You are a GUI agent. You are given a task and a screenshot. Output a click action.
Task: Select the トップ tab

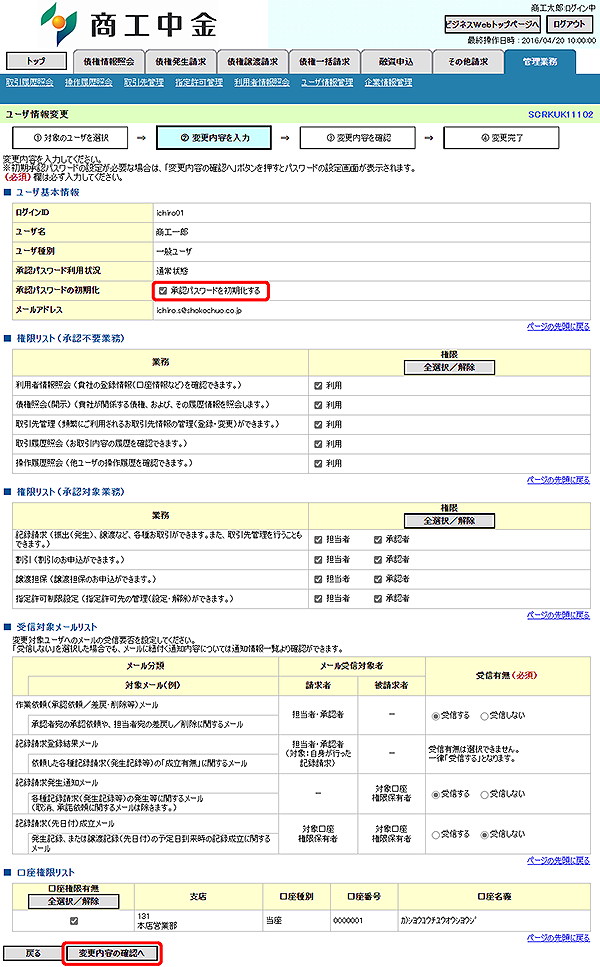tap(36, 61)
